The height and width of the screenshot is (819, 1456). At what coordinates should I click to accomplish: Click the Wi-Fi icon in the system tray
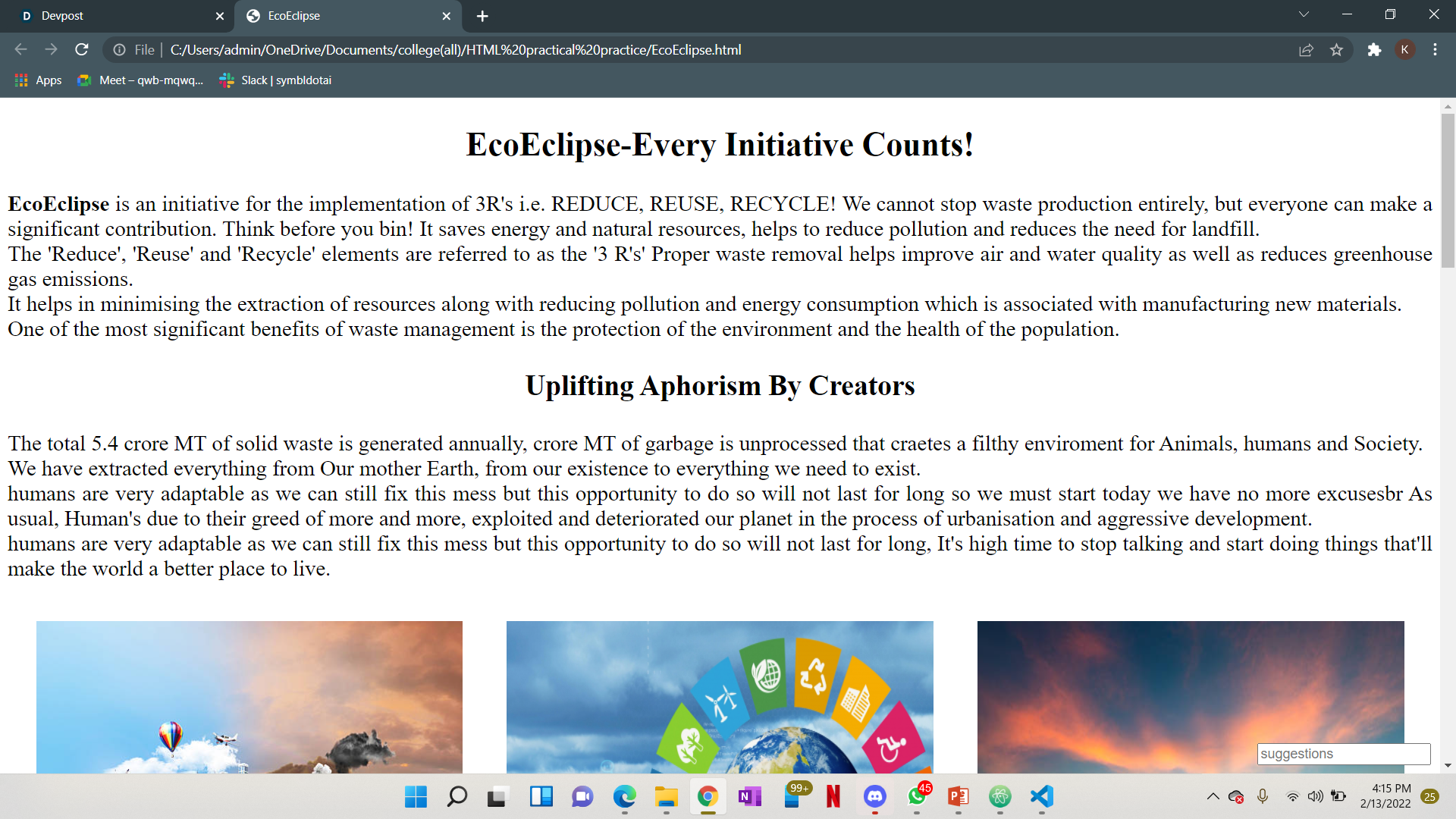[x=1291, y=796]
